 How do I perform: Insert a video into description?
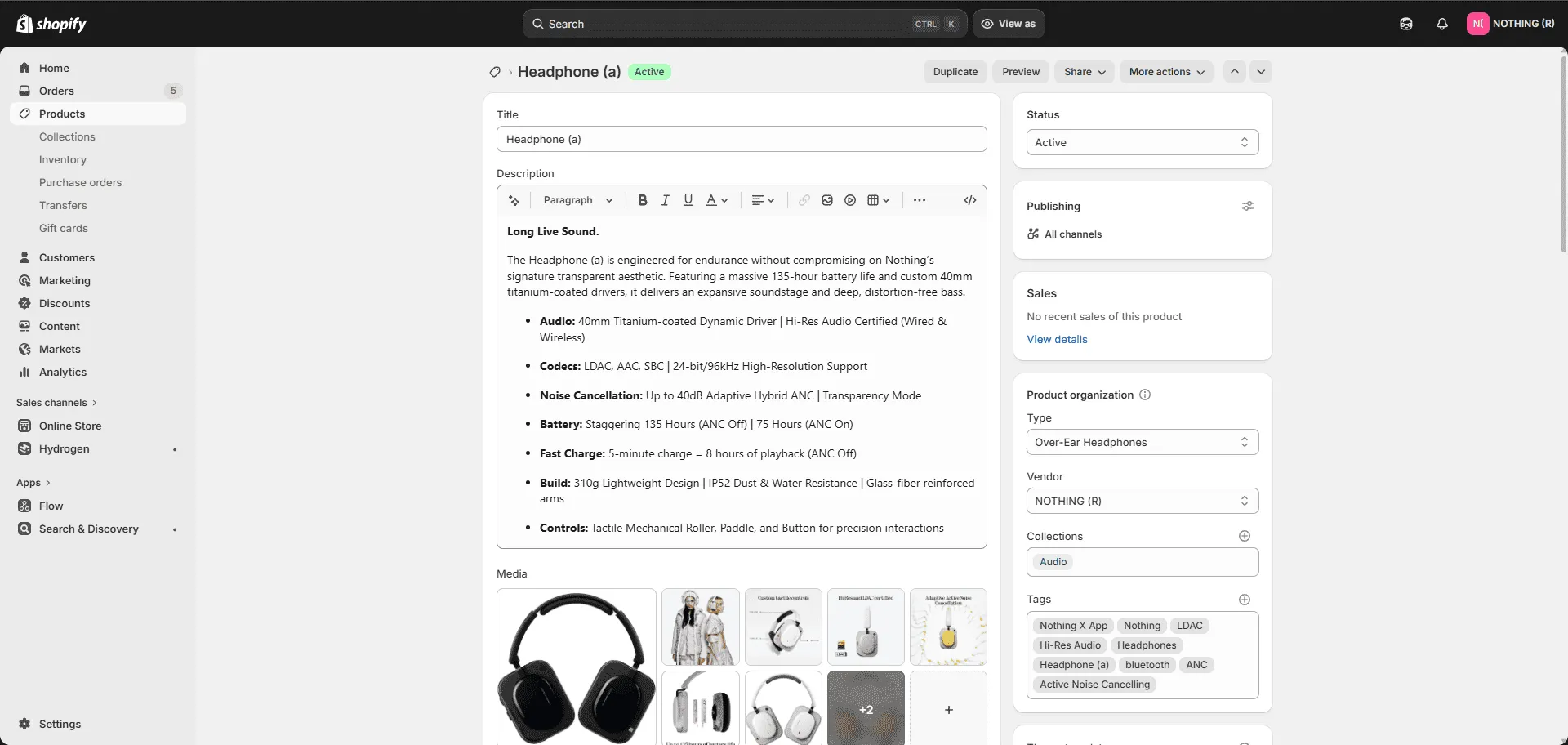[850, 200]
